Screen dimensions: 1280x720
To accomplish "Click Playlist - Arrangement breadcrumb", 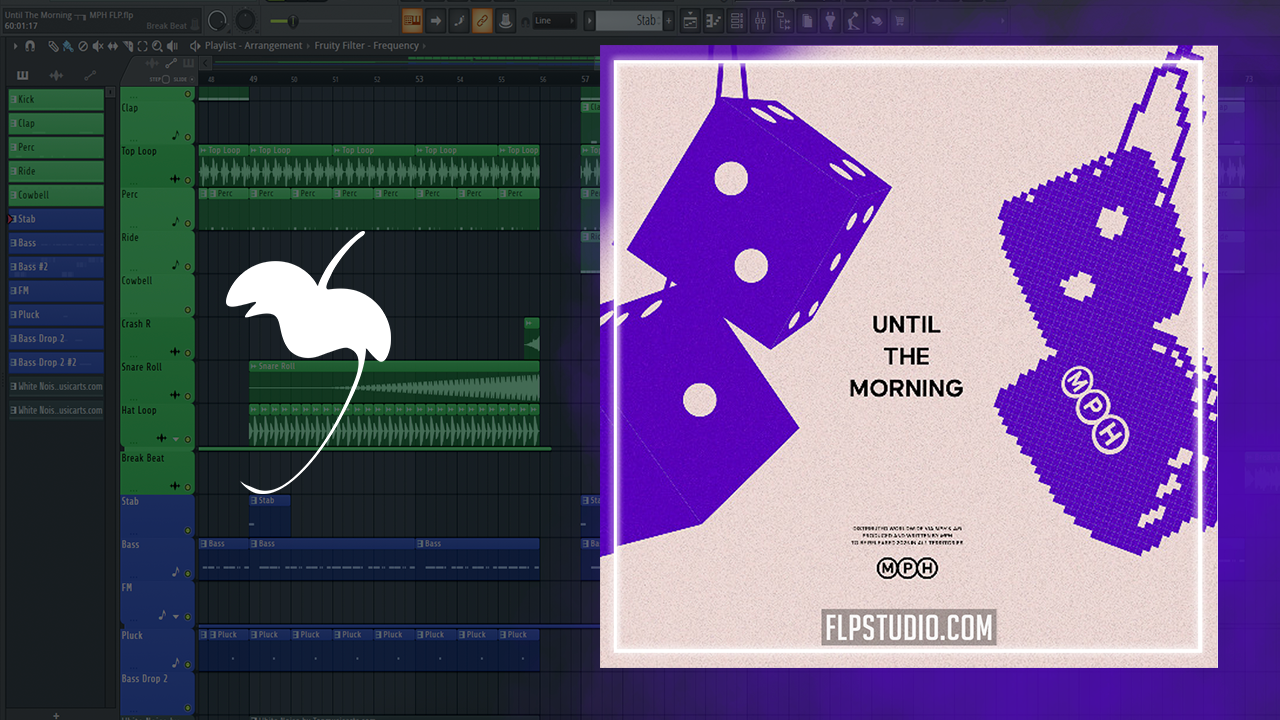I will point(253,46).
